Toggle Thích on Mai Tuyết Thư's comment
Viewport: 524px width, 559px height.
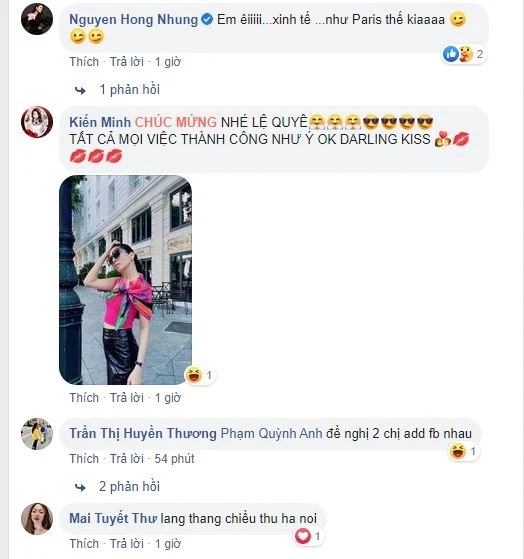[84, 544]
